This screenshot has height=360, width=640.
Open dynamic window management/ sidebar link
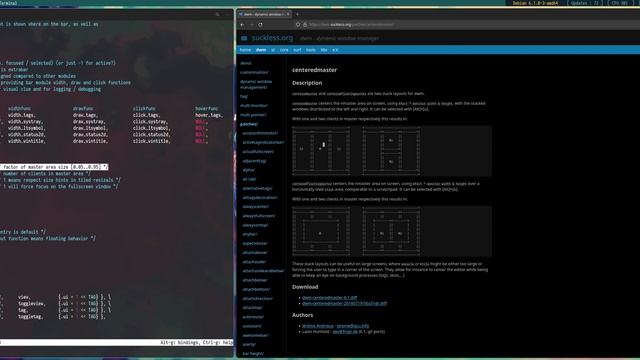[256, 84]
